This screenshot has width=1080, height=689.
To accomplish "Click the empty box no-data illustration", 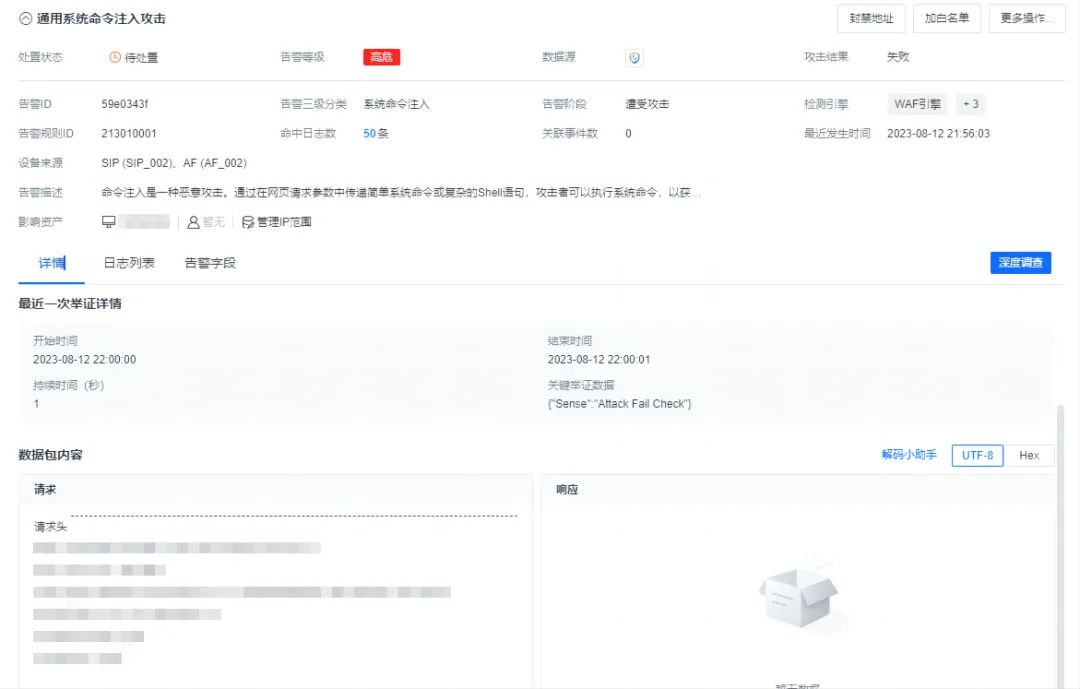I will pyautogui.click(x=799, y=594).
